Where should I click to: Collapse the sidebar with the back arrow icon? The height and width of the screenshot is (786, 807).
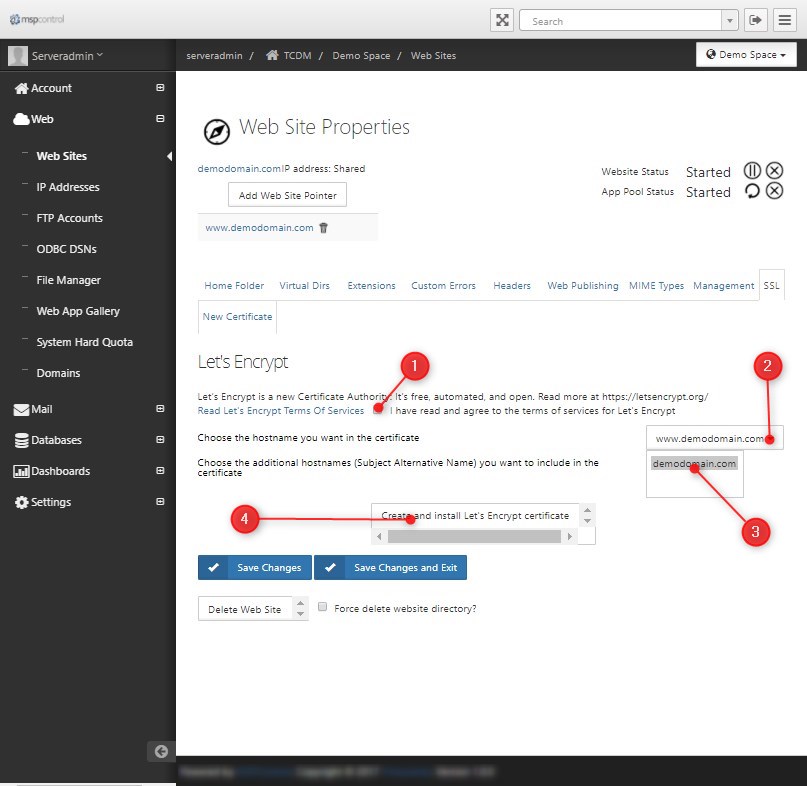161,752
